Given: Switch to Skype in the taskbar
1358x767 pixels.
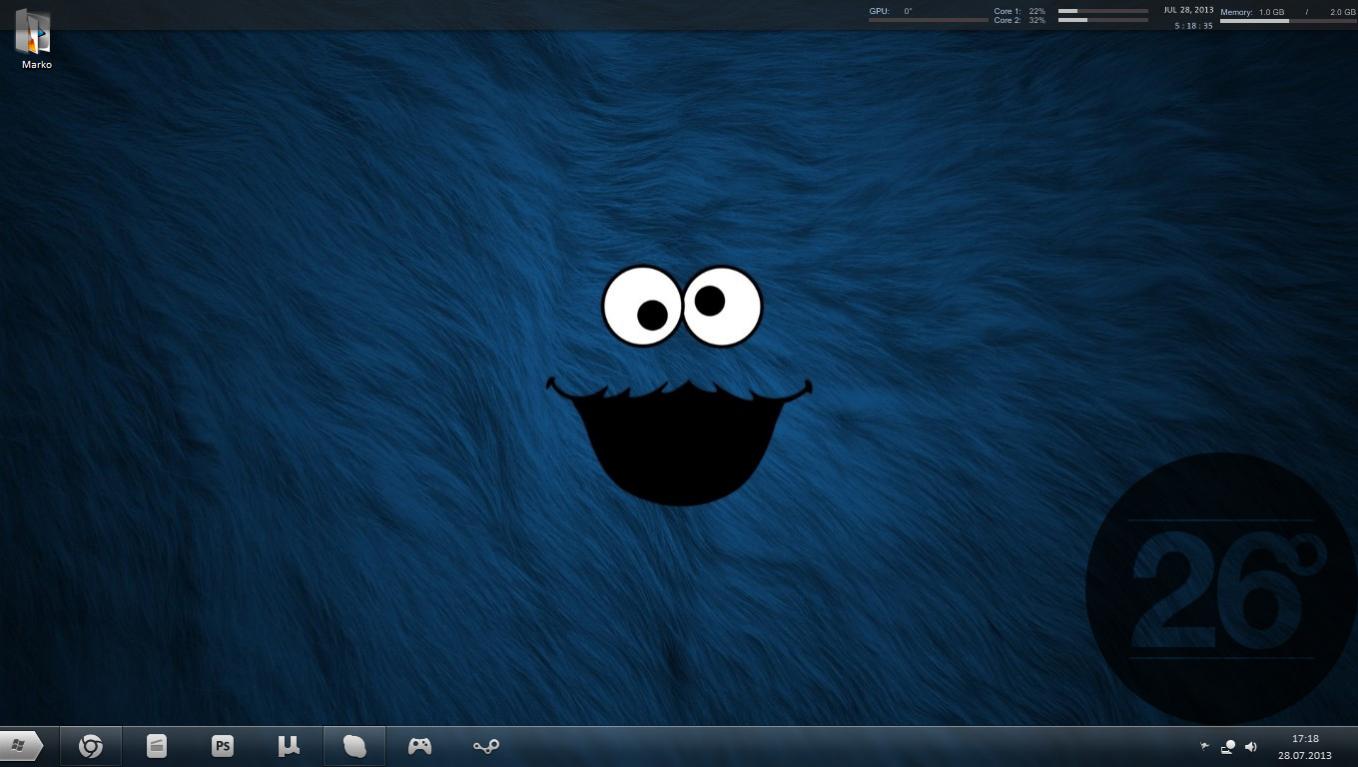Looking at the screenshot, I should point(354,746).
